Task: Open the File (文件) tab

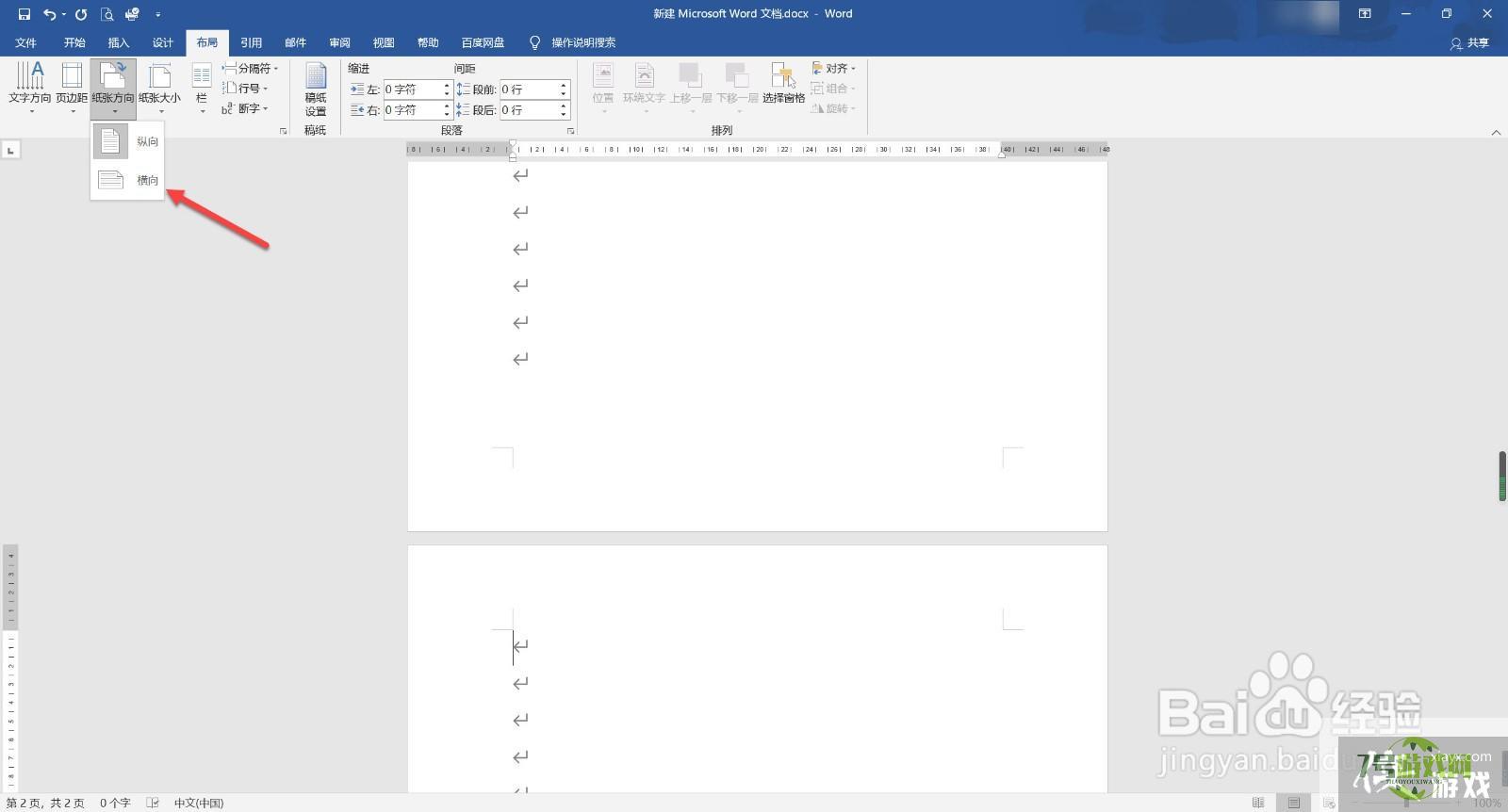Action: (26, 42)
